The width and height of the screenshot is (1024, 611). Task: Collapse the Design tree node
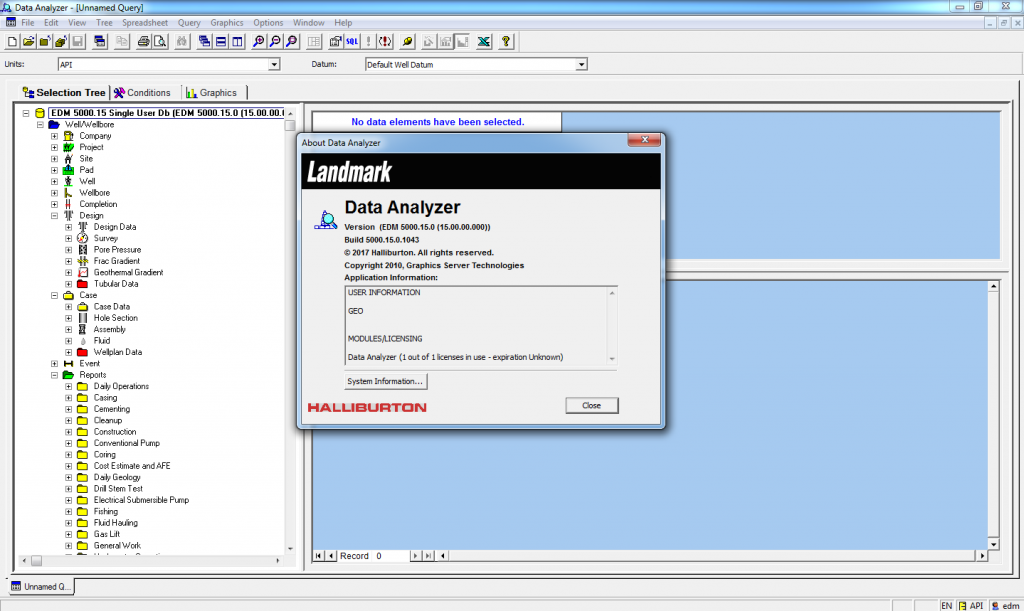pyautogui.click(x=54, y=215)
